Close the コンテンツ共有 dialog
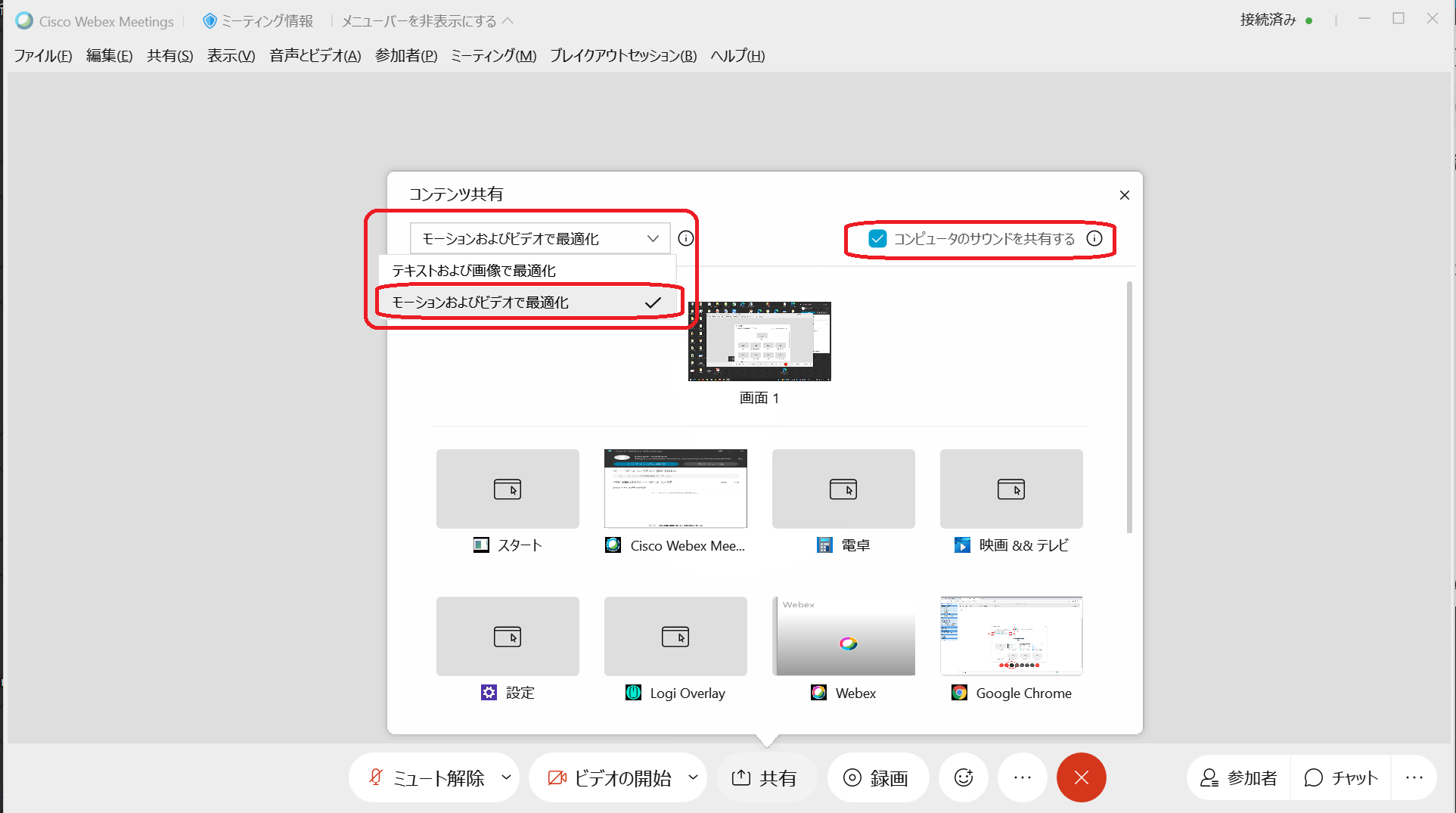The width and height of the screenshot is (1456, 813). (x=1124, y=195)
